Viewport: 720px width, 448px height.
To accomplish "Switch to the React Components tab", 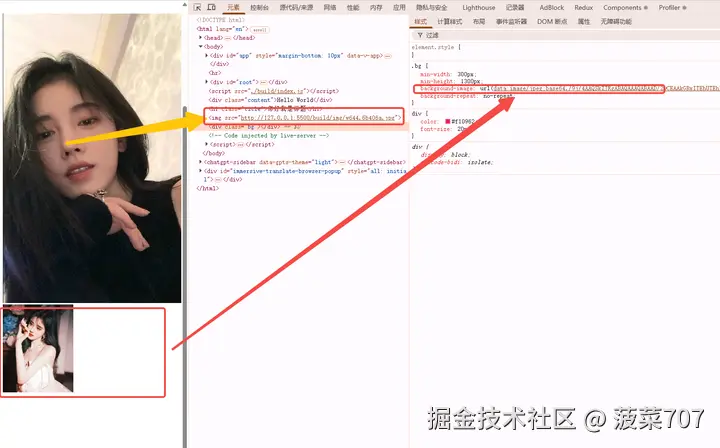I will click(625, 8).
